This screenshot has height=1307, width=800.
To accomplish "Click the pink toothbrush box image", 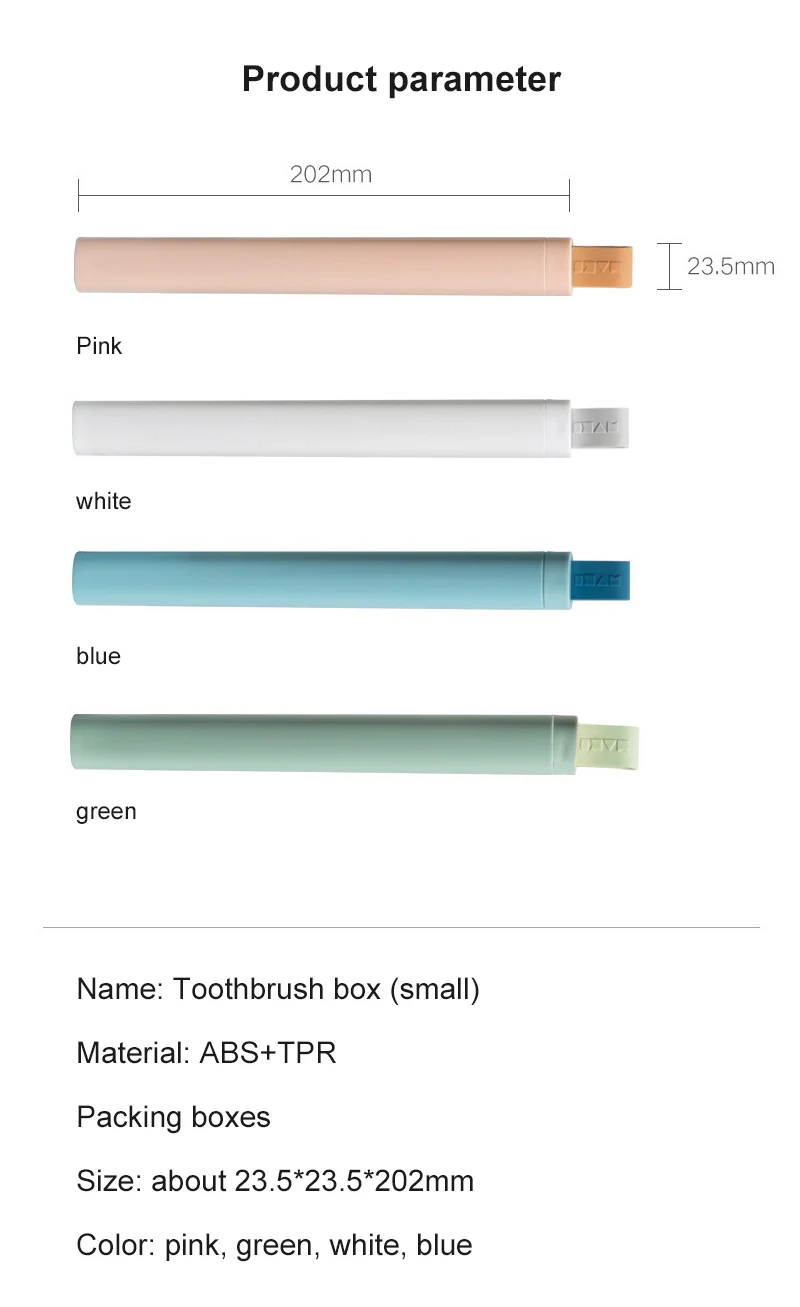I will click(320, 266).
